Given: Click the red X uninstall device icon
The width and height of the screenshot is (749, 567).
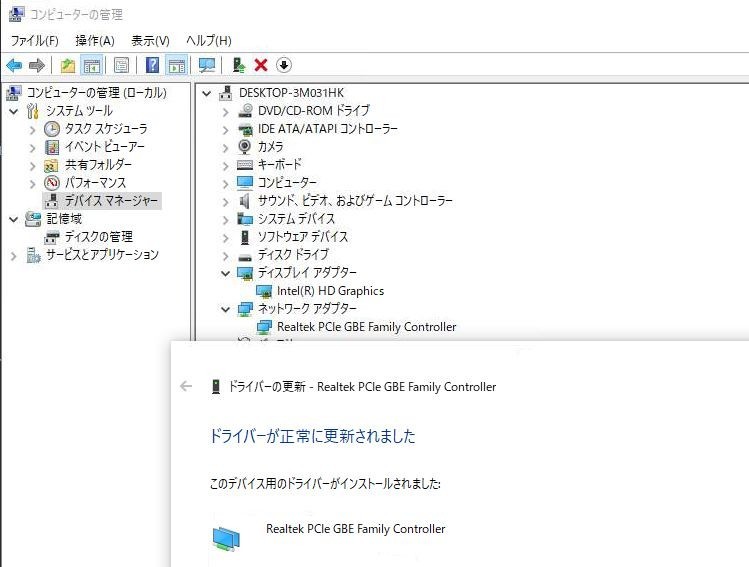Looking at the screenshot, I should (x=261, y=65).
